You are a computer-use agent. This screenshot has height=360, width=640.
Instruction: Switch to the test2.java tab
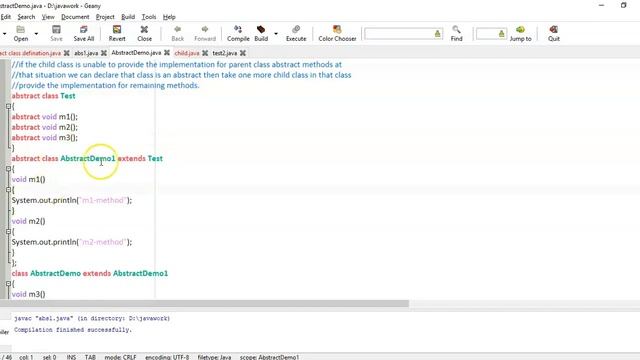pos(225,53)
